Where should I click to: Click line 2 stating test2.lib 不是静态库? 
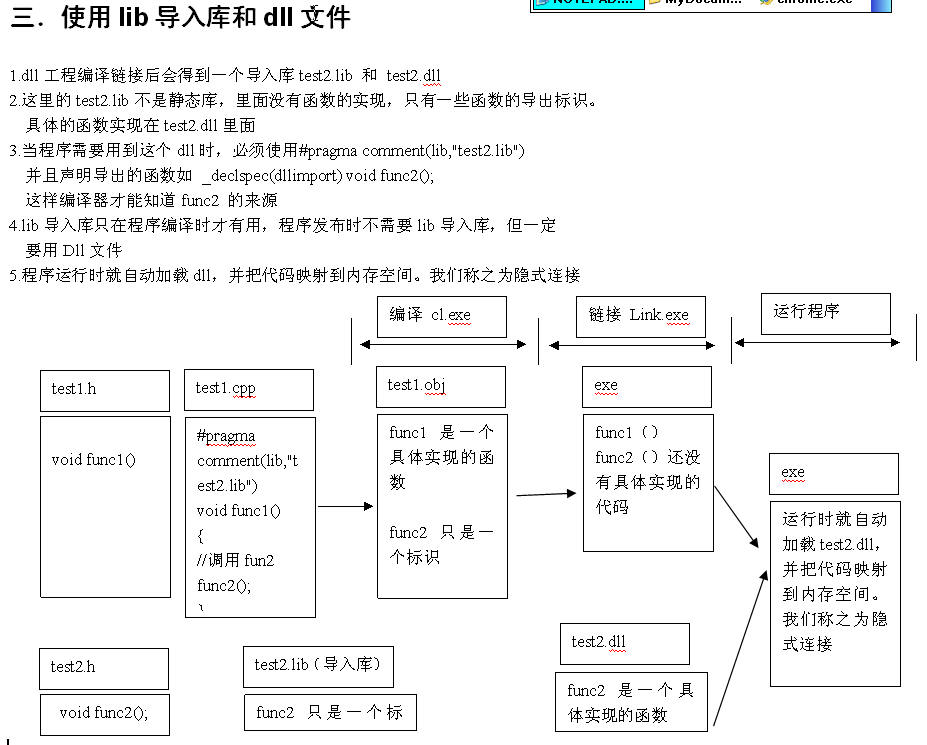pyautogui.click(x=303, y=101)
